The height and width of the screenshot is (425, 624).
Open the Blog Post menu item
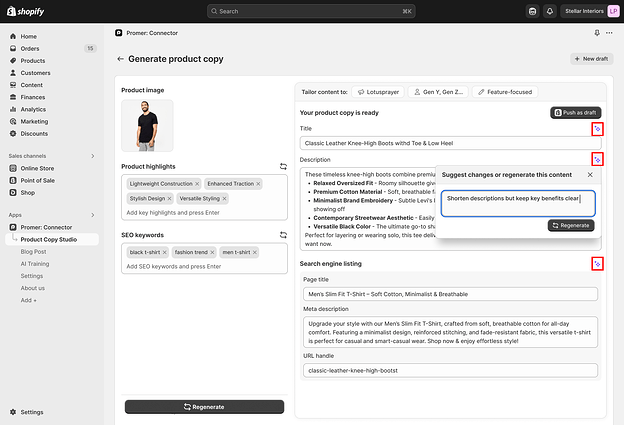point(33,251)
